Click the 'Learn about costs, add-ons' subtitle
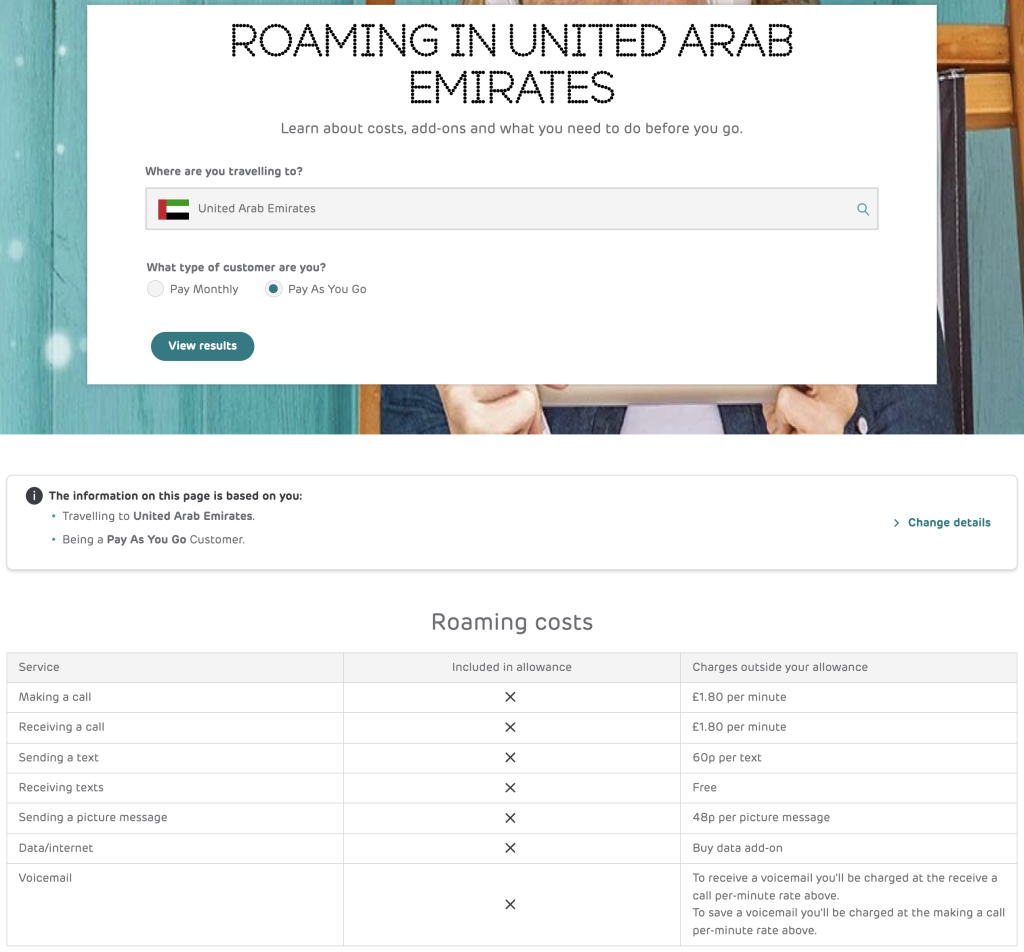Screen dimensions: 1024x952 512,129
